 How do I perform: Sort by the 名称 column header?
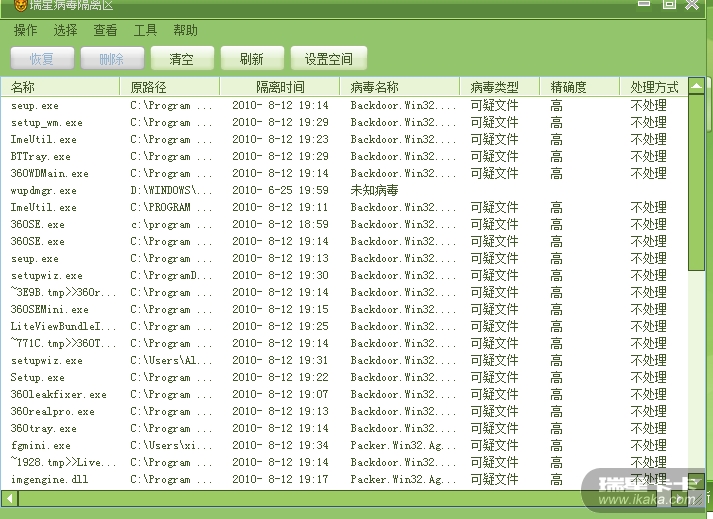pyautogui.click(x=60, y=87)
